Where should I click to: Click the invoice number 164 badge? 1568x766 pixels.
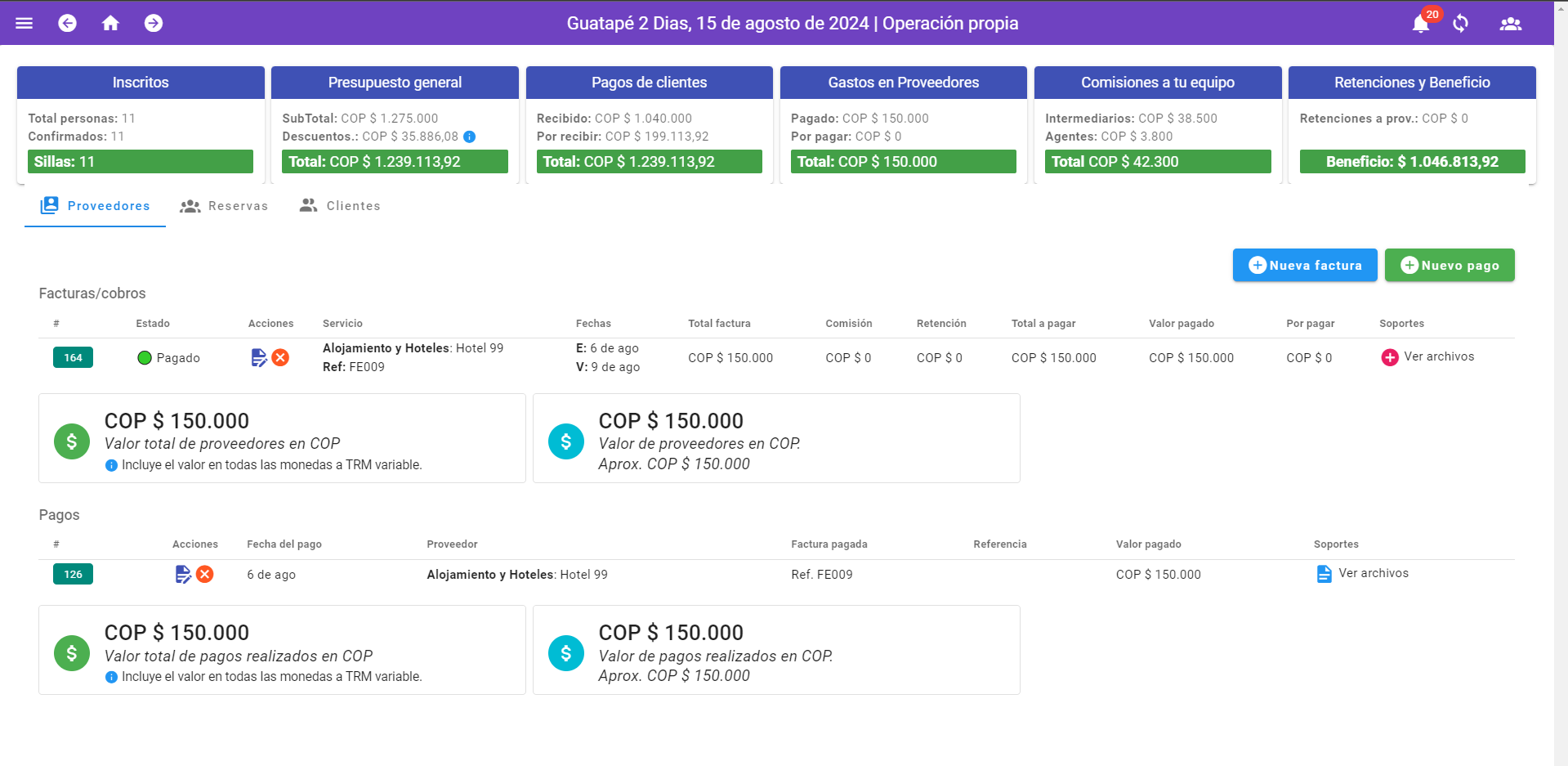[x=74, y=357]
